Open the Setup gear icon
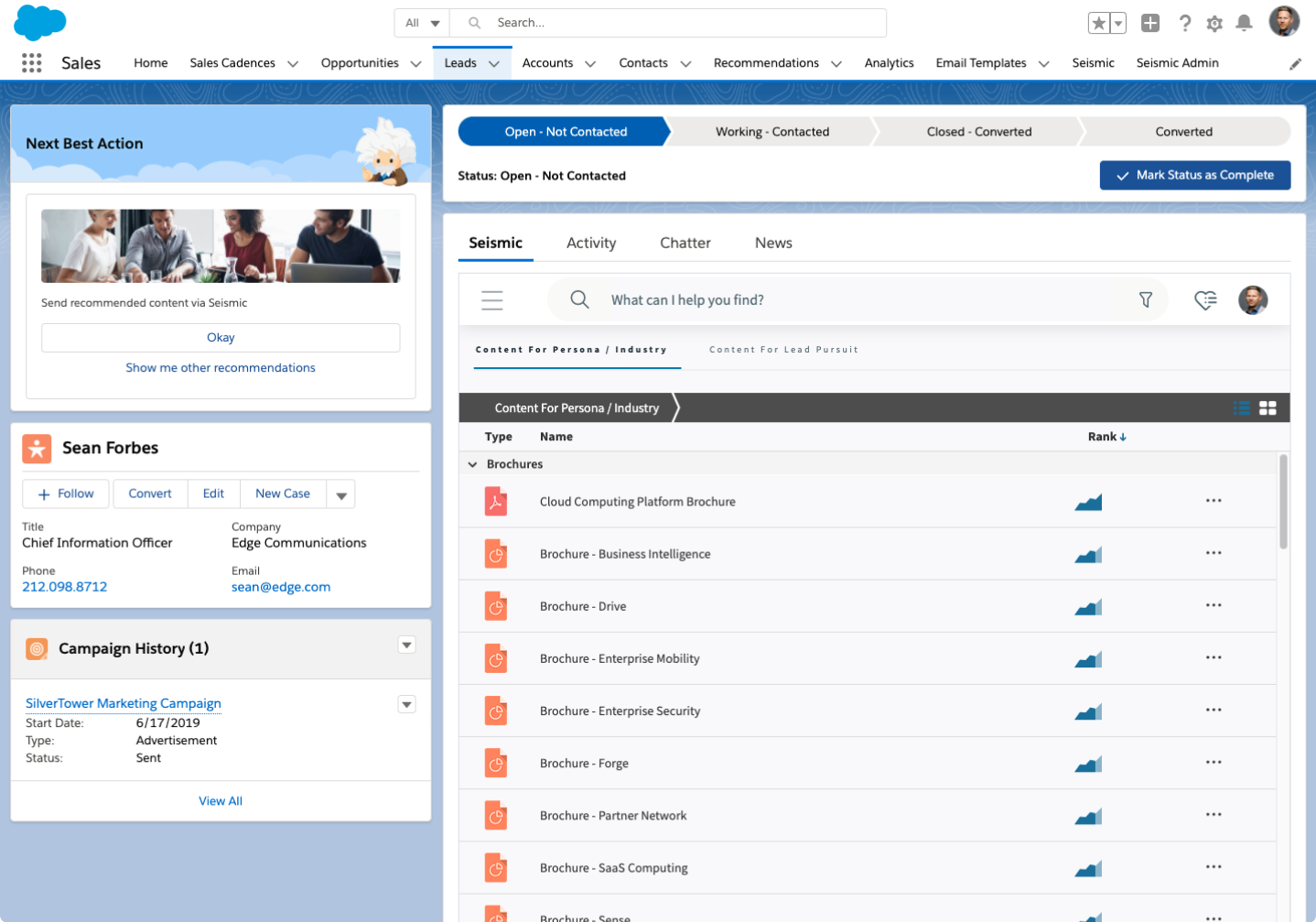 (x=1214, y=24)
